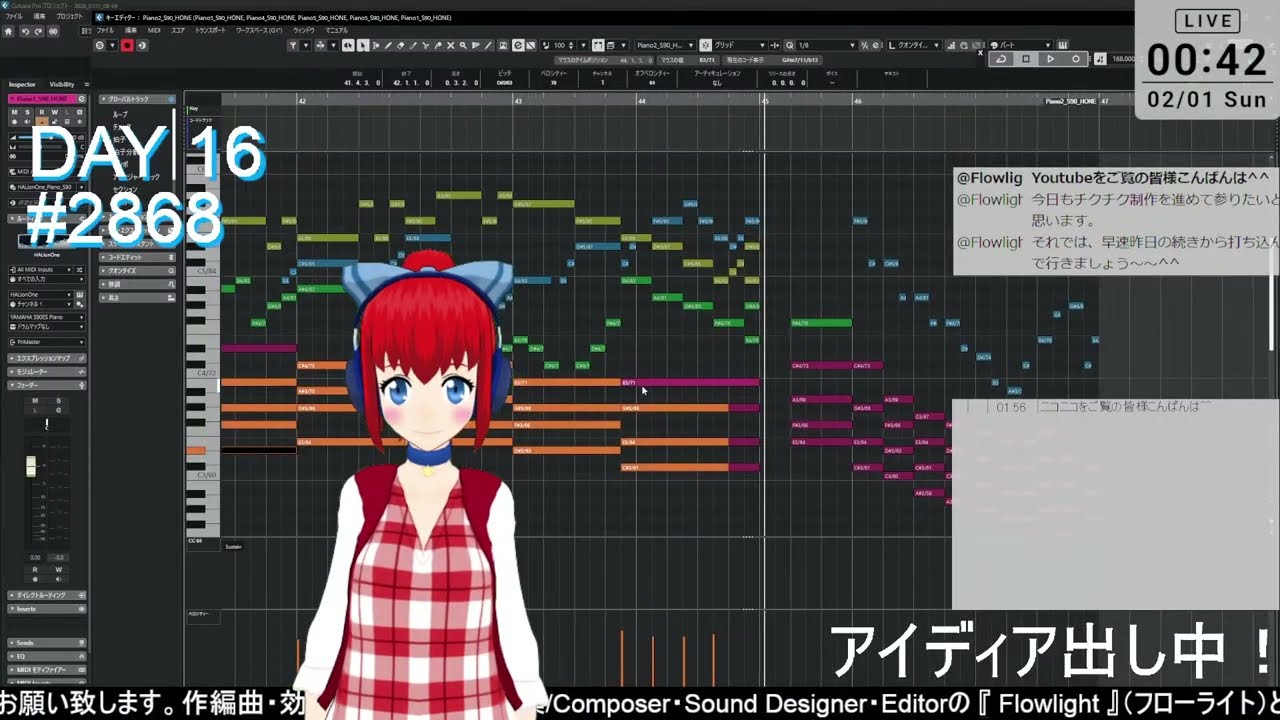Click the piano keyboard icon in editor toolbar
Screen dimensions: 1280x720
pyautogui.click(x=1062, y=45)
